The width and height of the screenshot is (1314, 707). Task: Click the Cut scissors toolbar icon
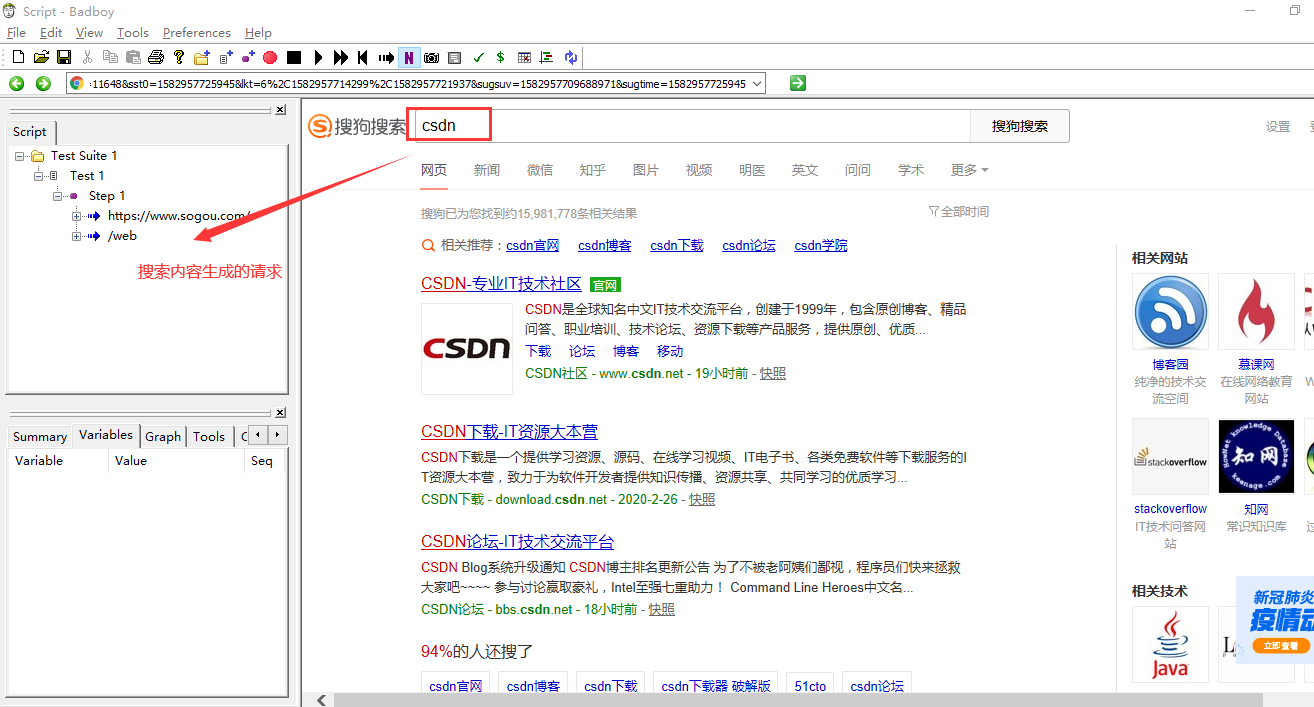coord(87,57)
